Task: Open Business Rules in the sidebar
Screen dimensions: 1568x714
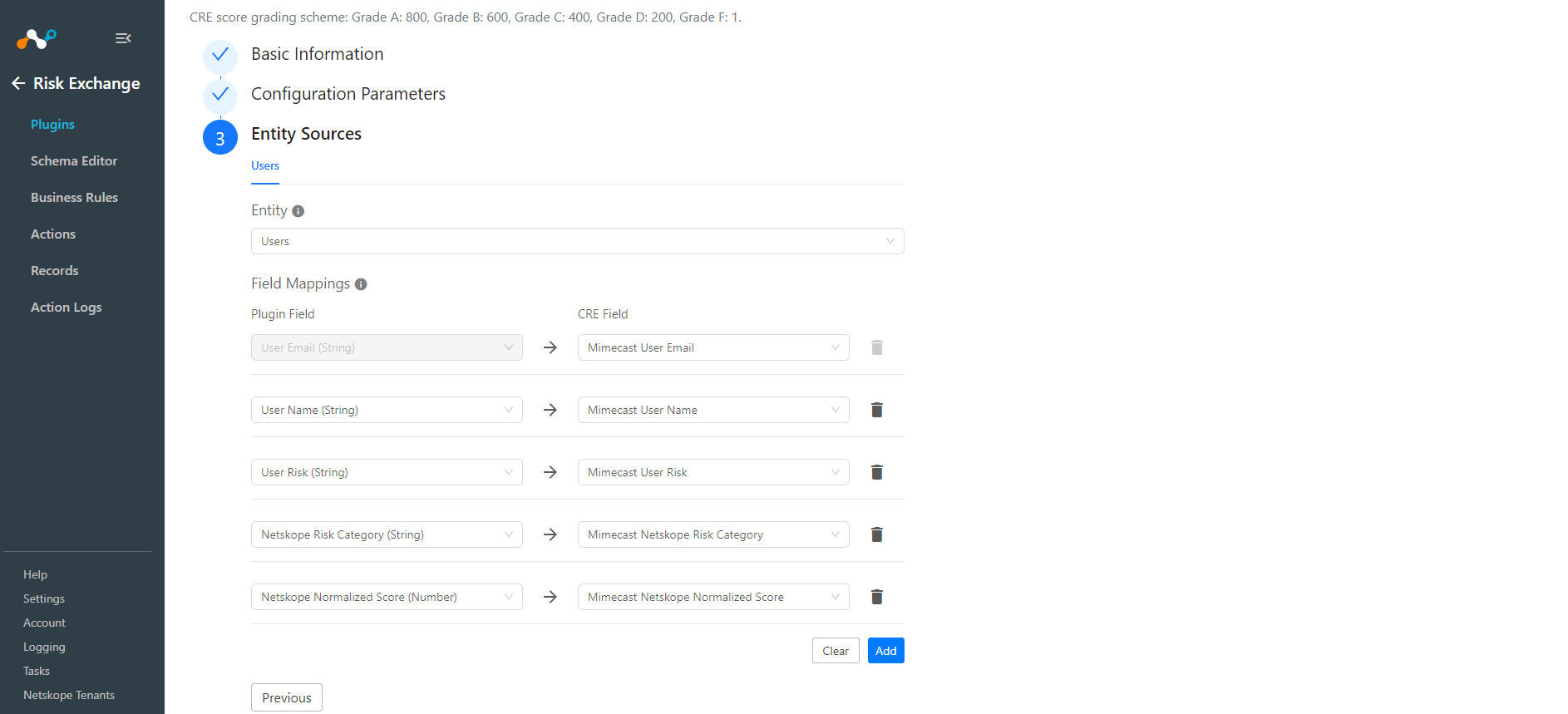Action: click(x=74, y=197)
